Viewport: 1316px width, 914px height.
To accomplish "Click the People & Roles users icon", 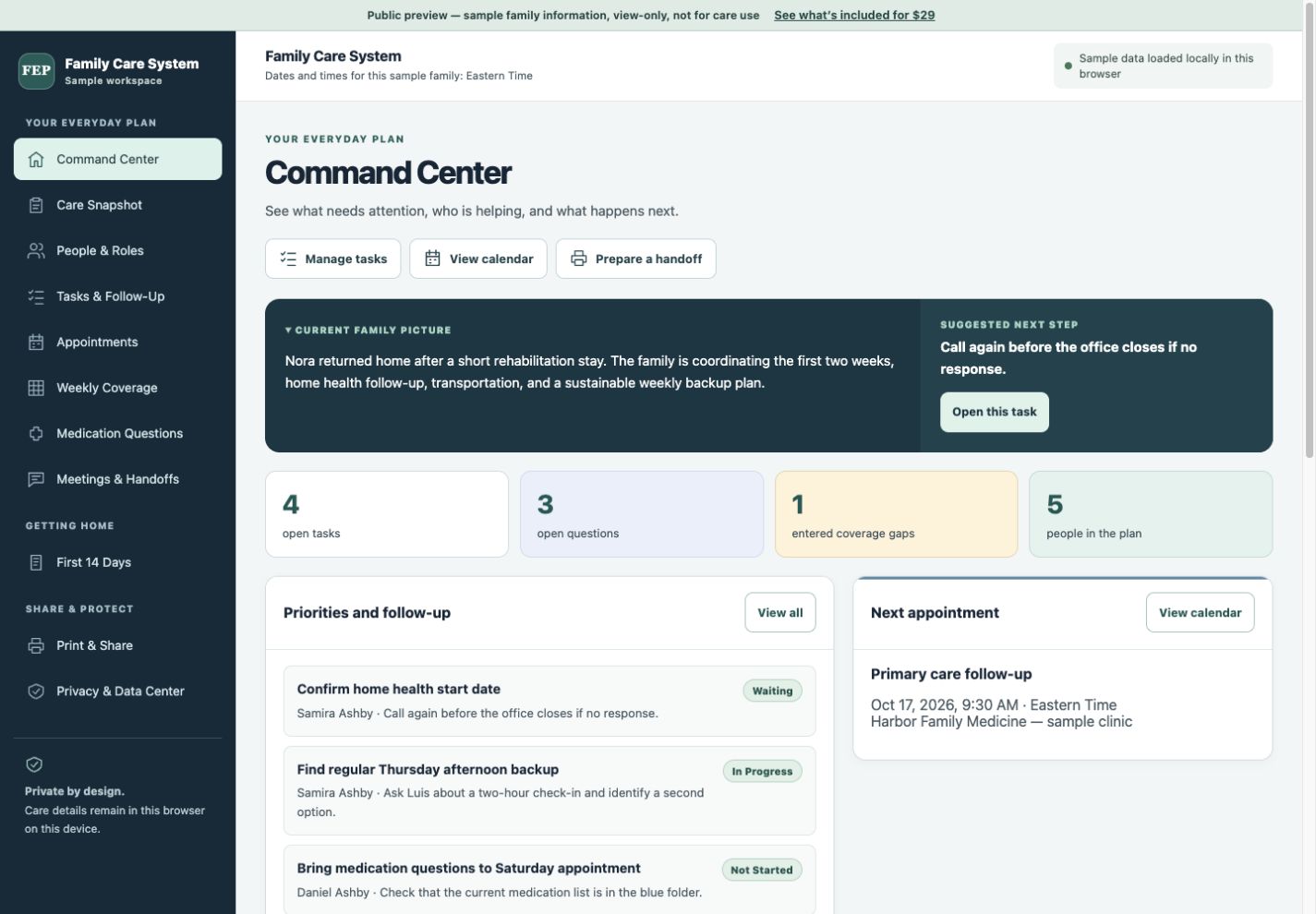I will click(x=36, y=250).
